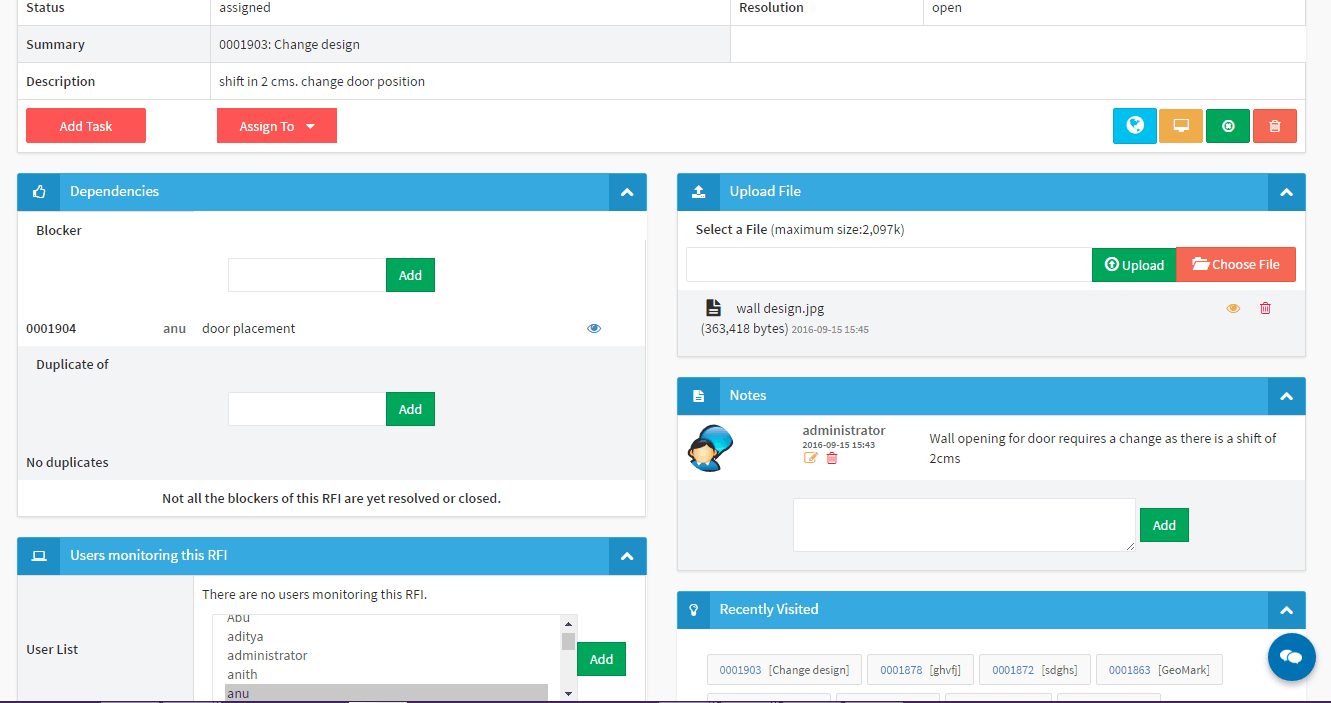Screen dimensions: 1331x703
Task: Select aditya in the User List
Action: click(386, 636)
